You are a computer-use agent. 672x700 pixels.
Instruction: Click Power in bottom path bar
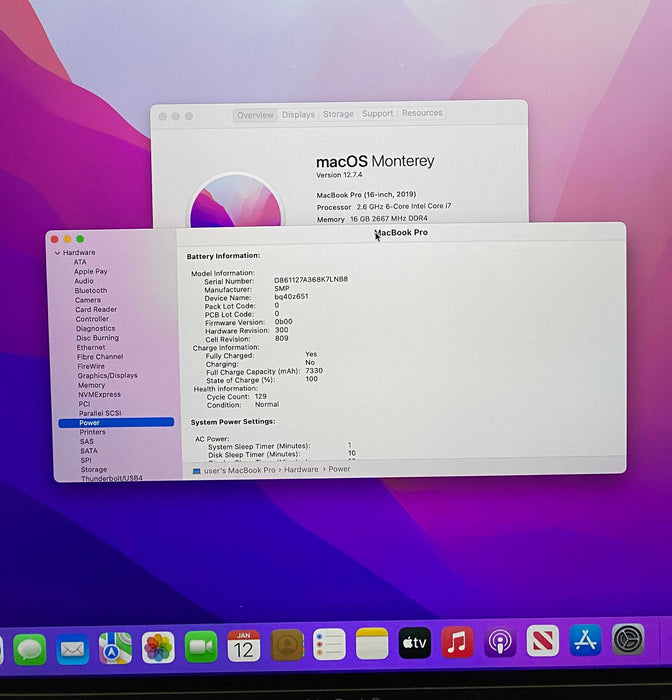[x=339, y=469]
